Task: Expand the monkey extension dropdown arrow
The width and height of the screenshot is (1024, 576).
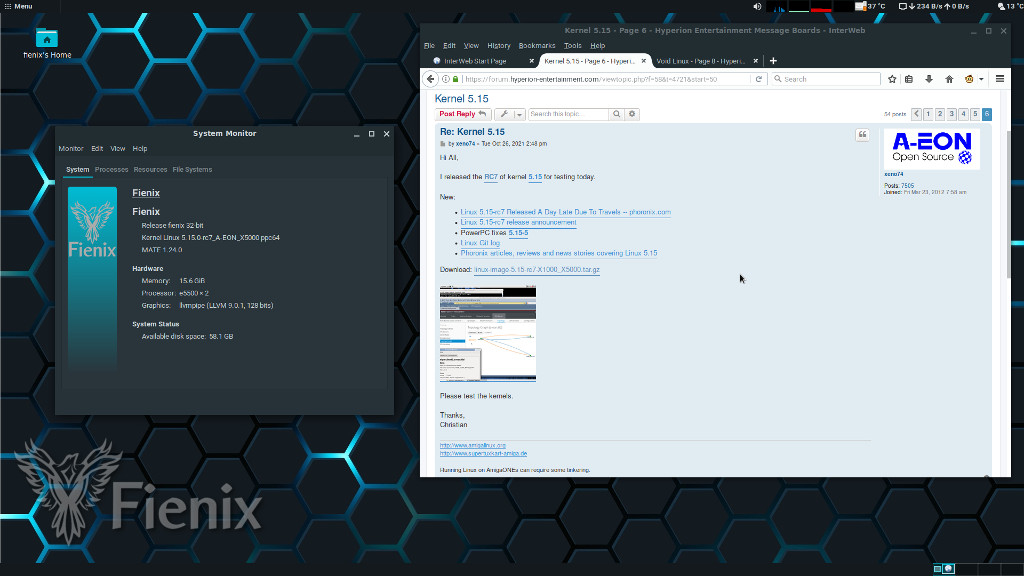Action: [x=981, y=79]
